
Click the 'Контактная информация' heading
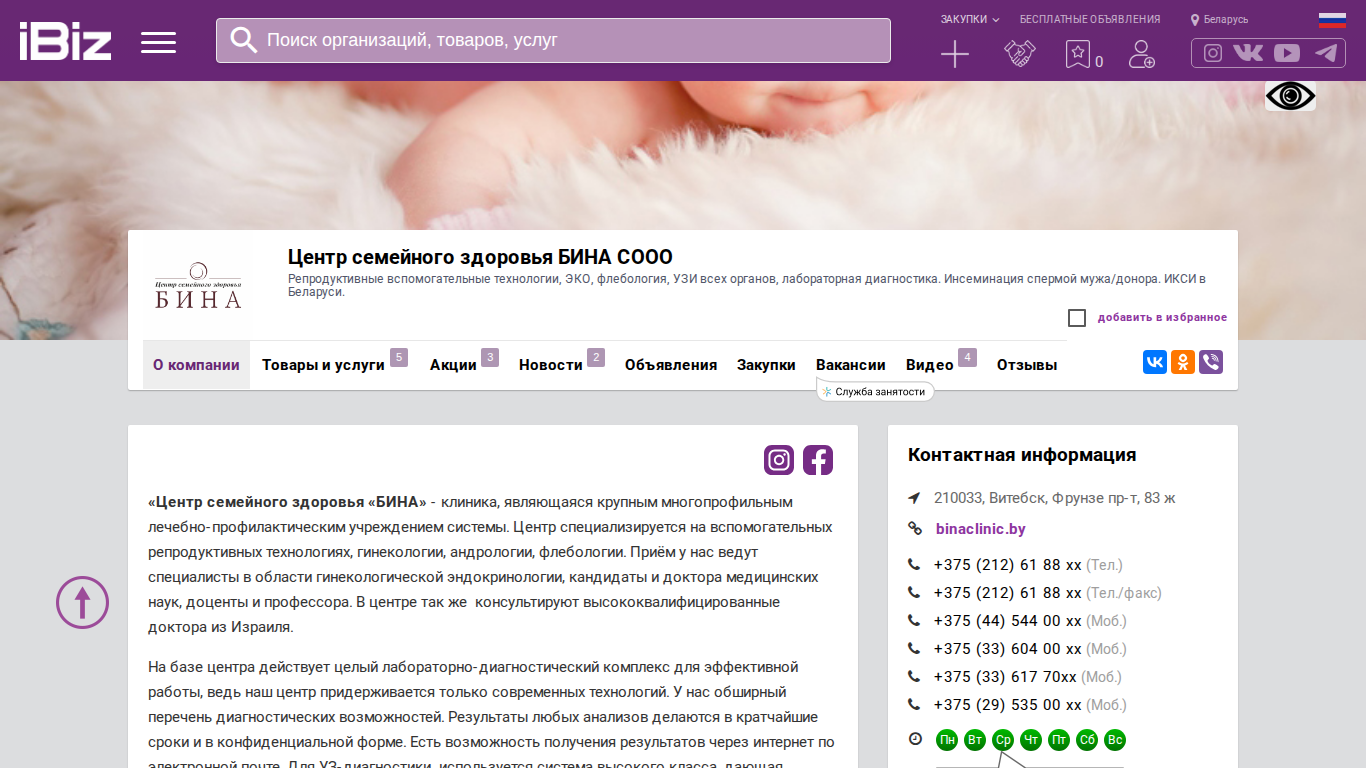tap(1022, 455)
